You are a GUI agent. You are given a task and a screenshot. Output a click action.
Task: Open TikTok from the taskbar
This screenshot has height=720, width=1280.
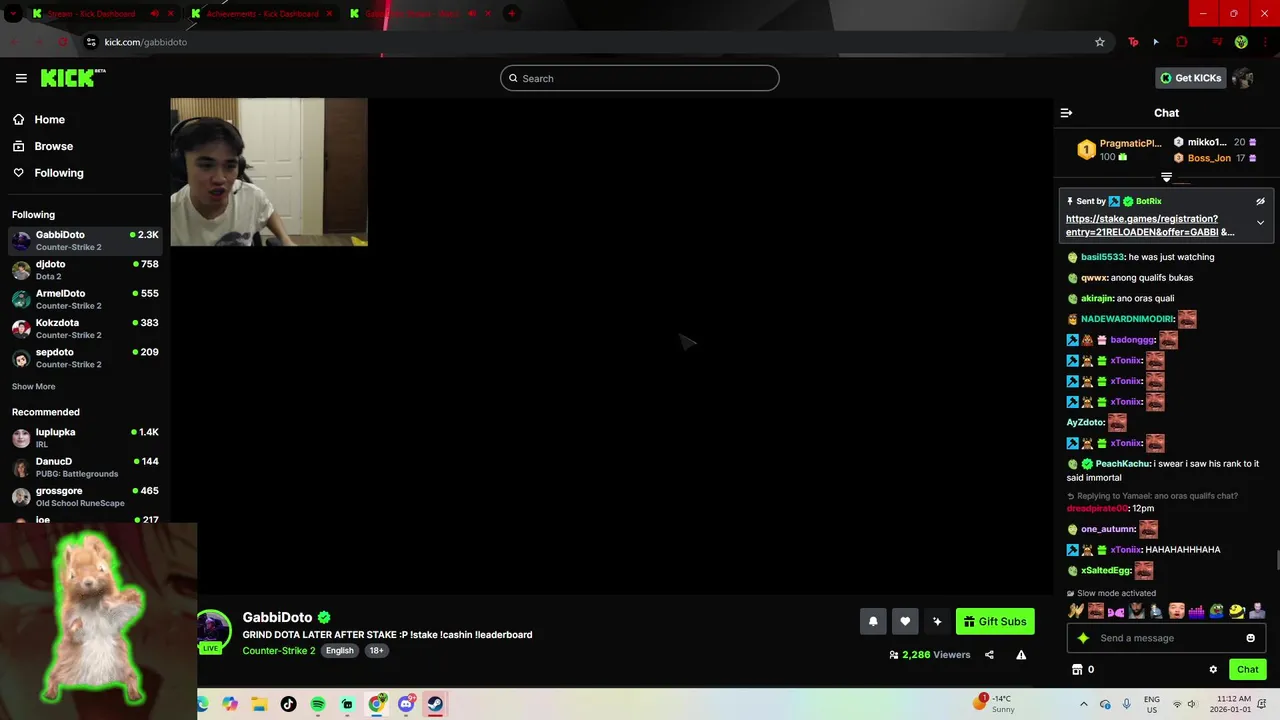point(288,704)
